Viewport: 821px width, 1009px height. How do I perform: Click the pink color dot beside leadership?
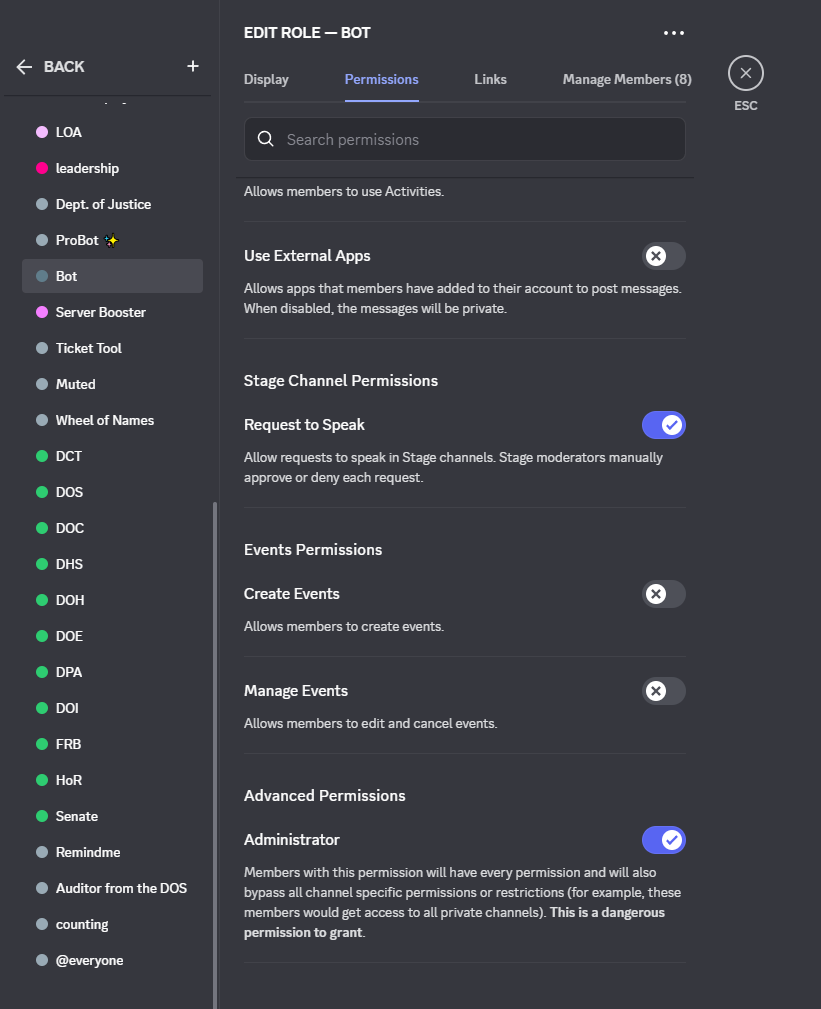[x=42, y=168]
